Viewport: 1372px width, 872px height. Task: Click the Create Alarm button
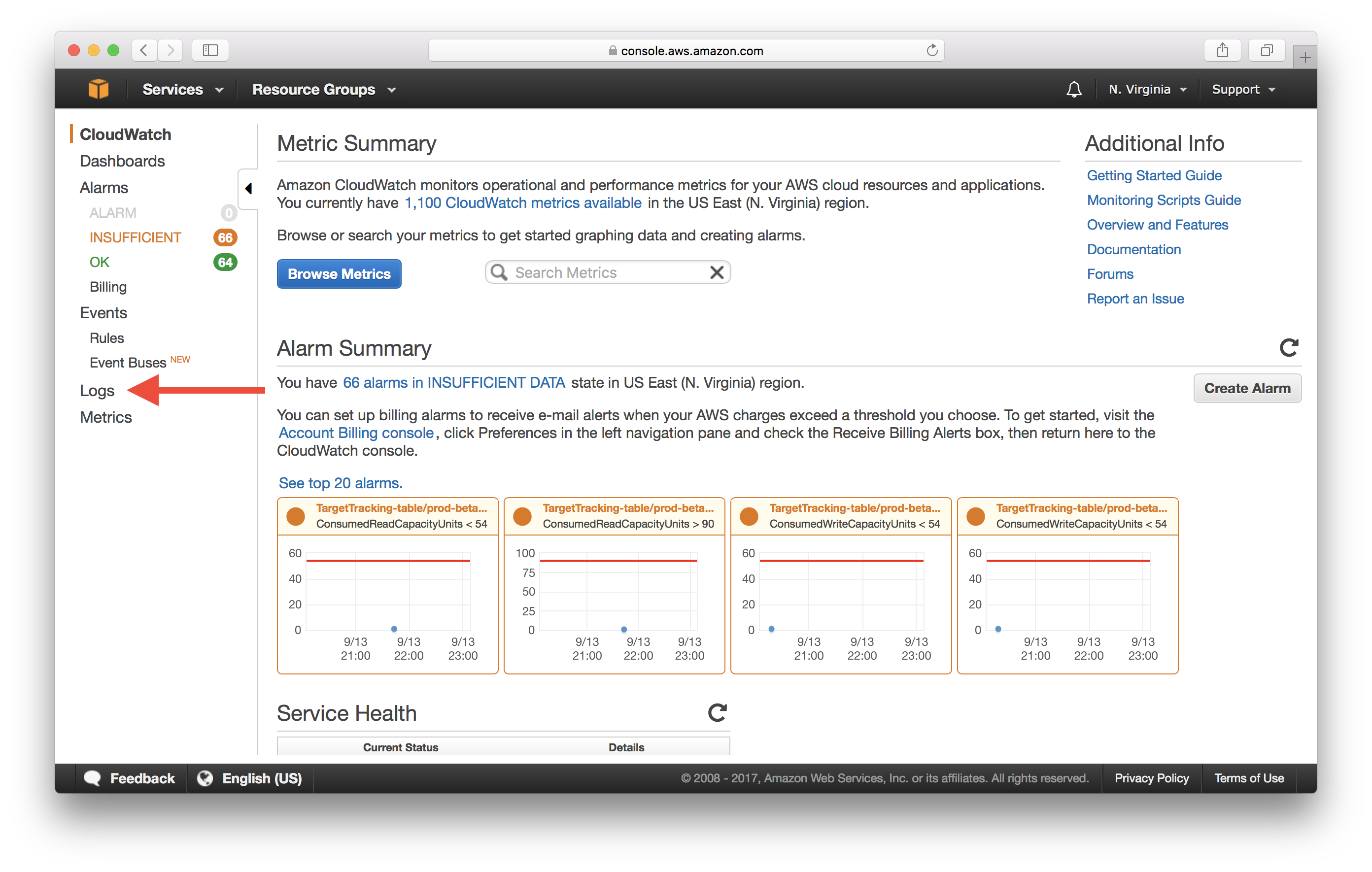click(1248, 388)
